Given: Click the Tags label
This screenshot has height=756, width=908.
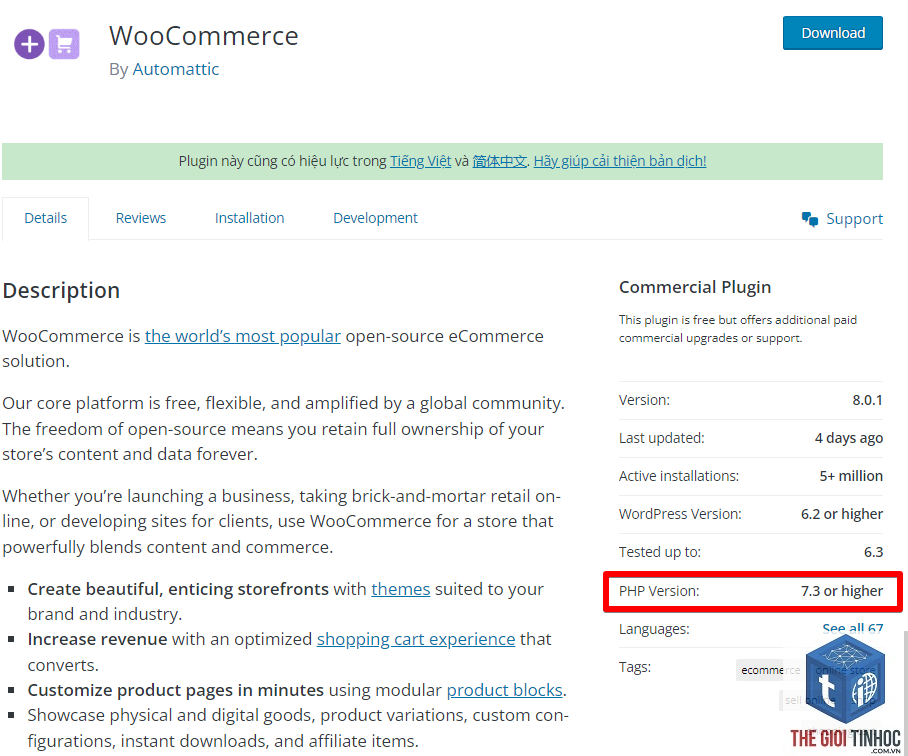Looking at the screenshot, I should [635, 667].
